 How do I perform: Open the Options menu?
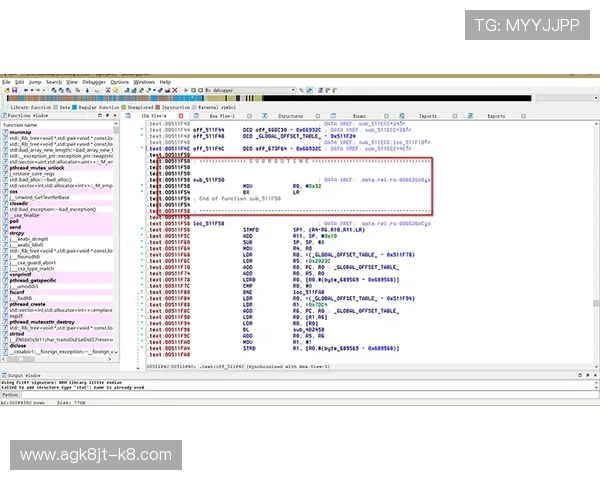120,82
